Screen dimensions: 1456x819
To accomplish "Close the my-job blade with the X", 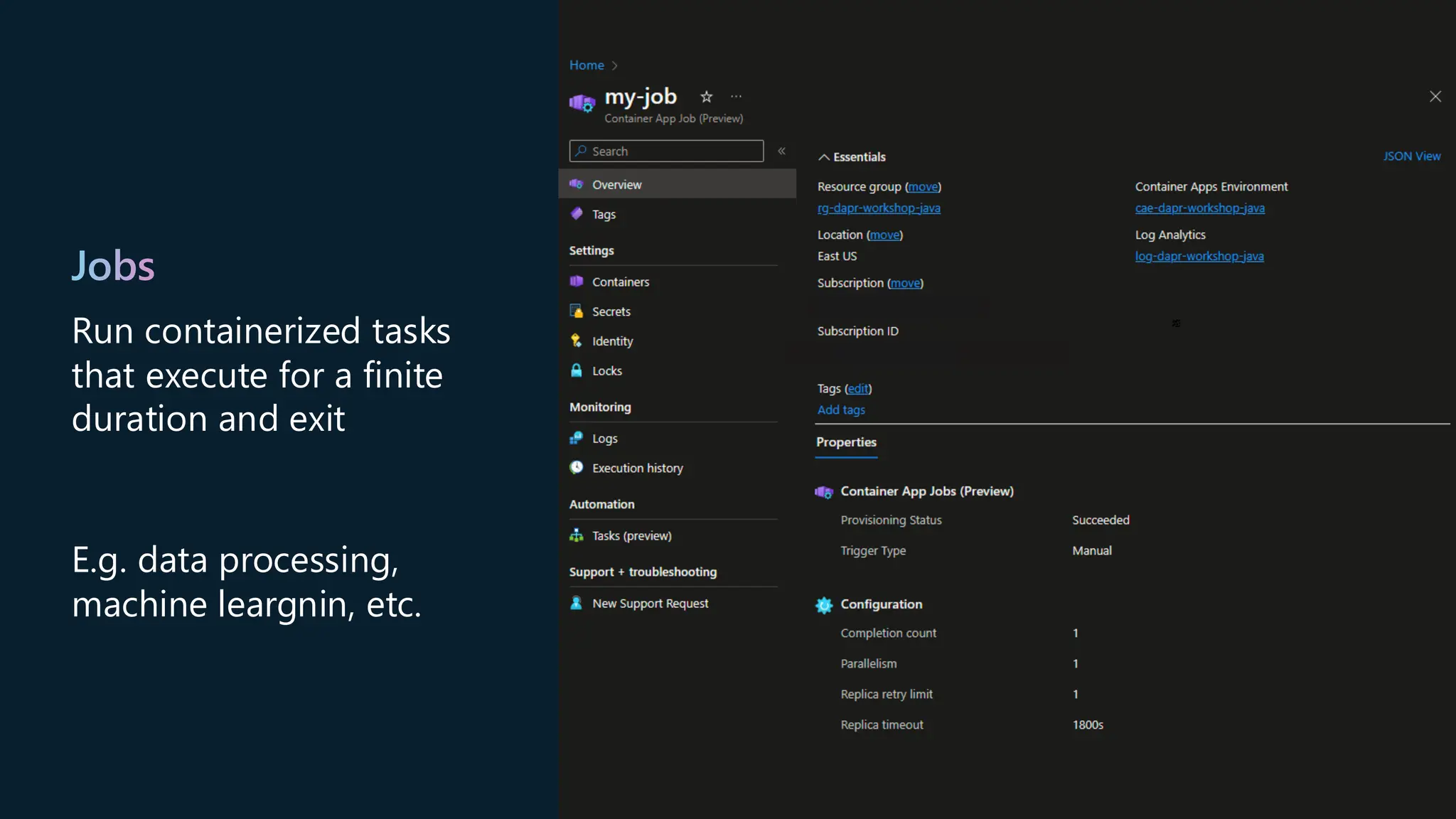I will click(1435, 96).
